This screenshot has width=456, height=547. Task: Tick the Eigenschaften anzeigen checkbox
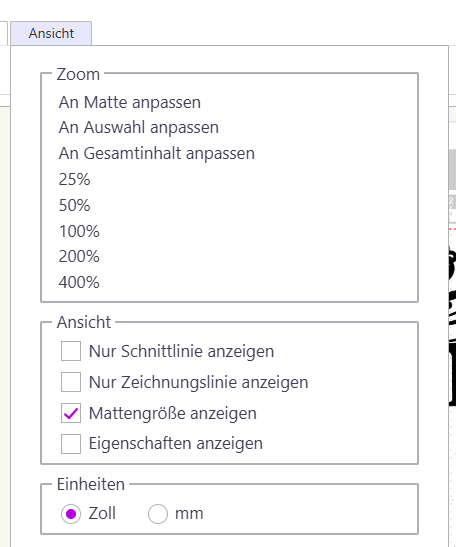click(x=71, y=444)
